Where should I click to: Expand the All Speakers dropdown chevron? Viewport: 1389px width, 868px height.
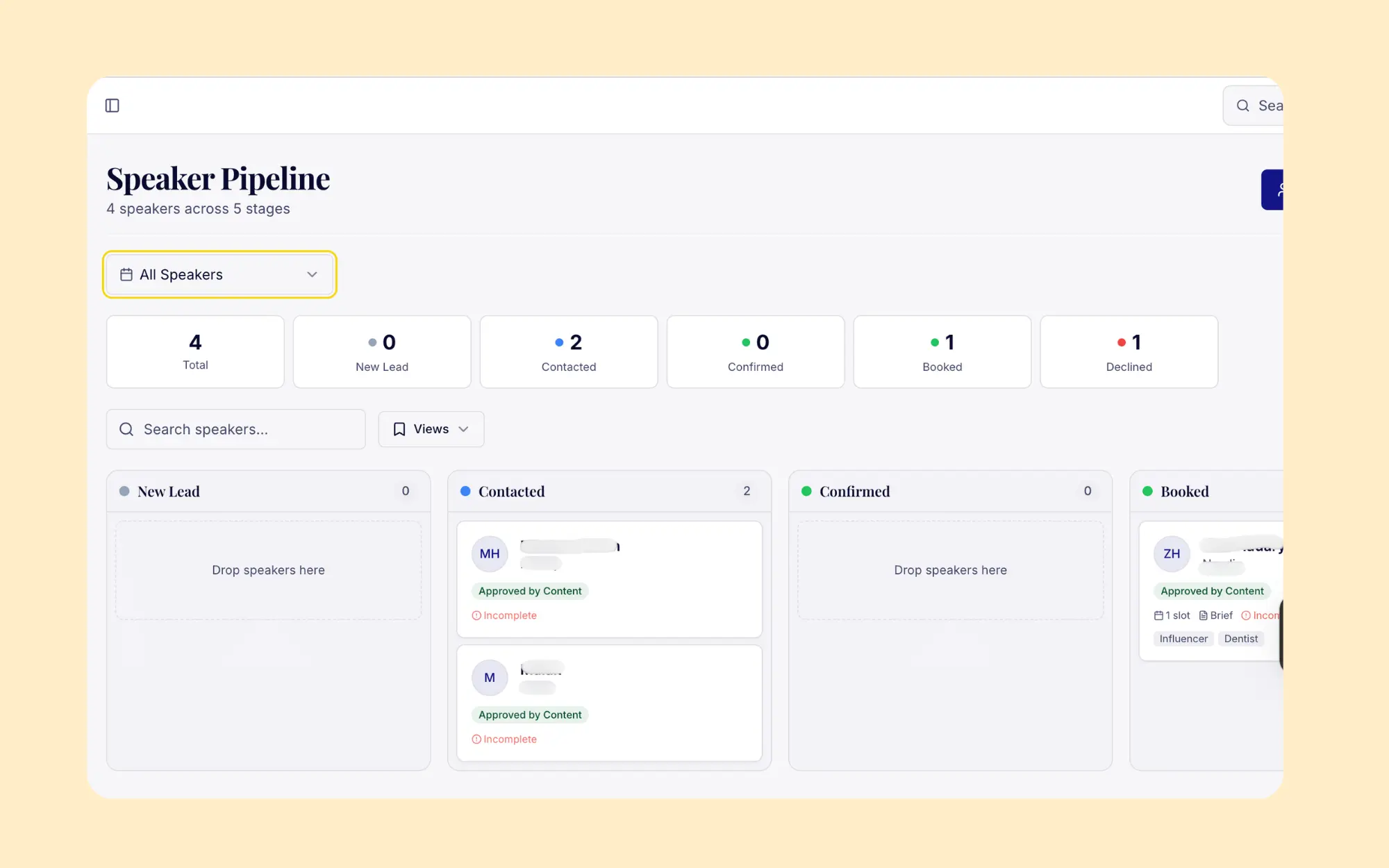coord(312,274)
